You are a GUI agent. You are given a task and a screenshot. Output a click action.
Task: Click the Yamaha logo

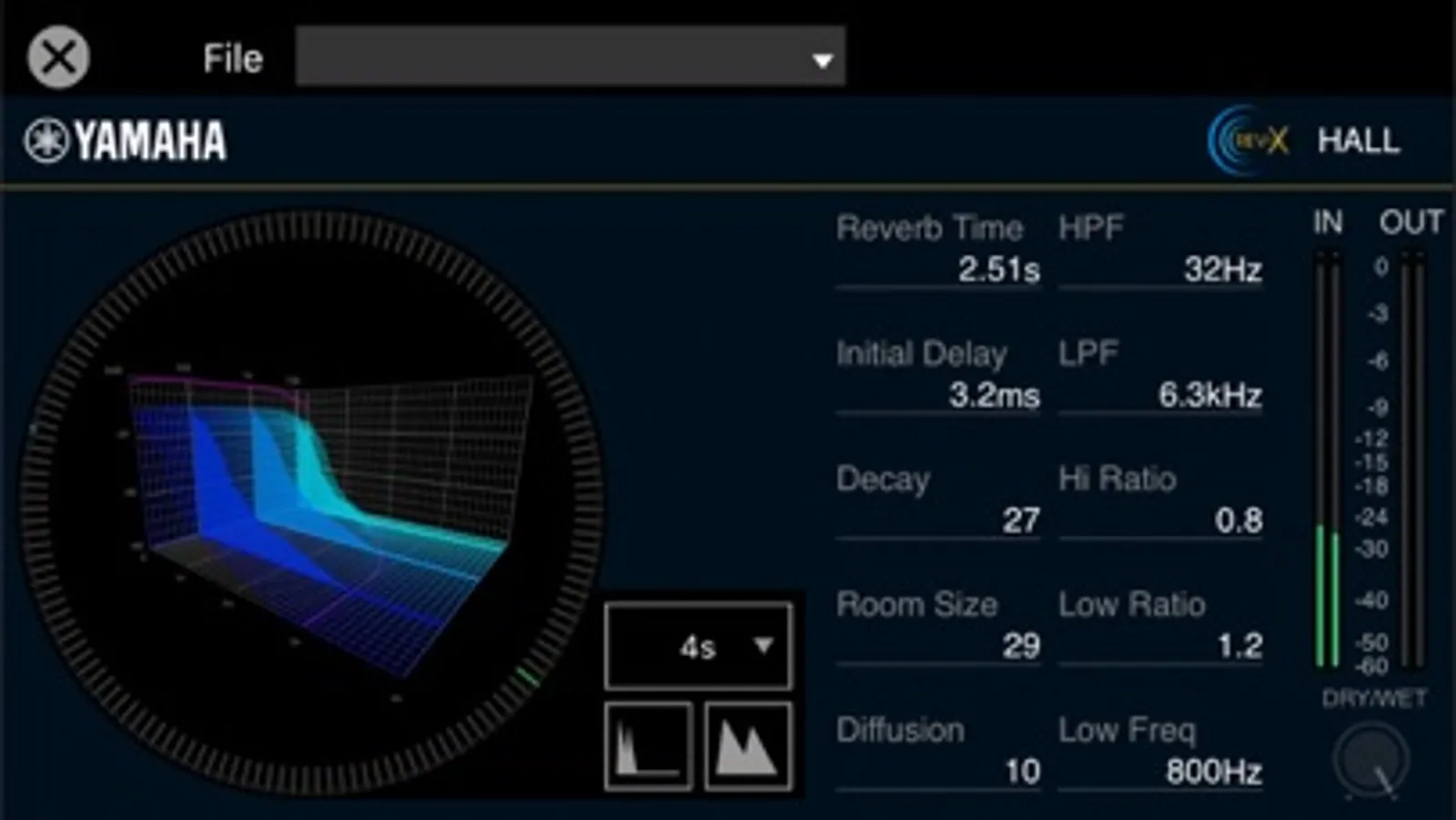click(x=125, y=141)
